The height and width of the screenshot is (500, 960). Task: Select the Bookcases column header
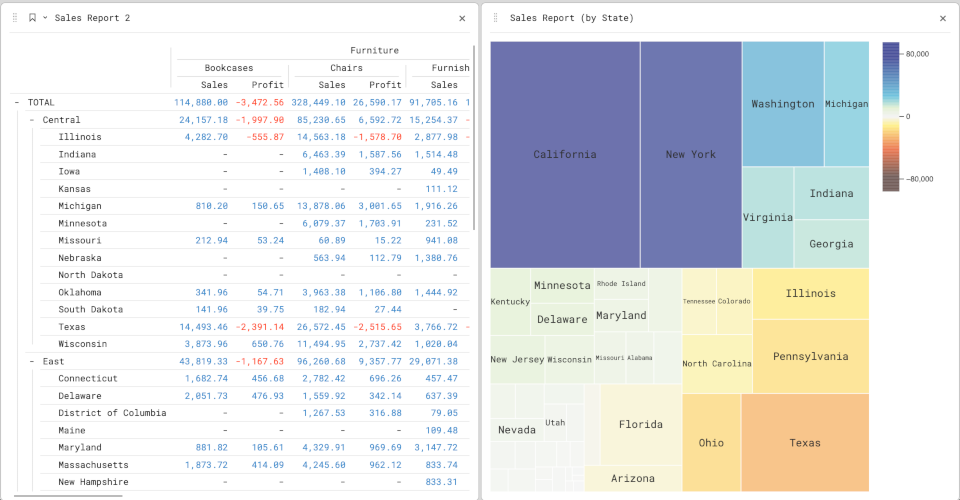(229, 68)
